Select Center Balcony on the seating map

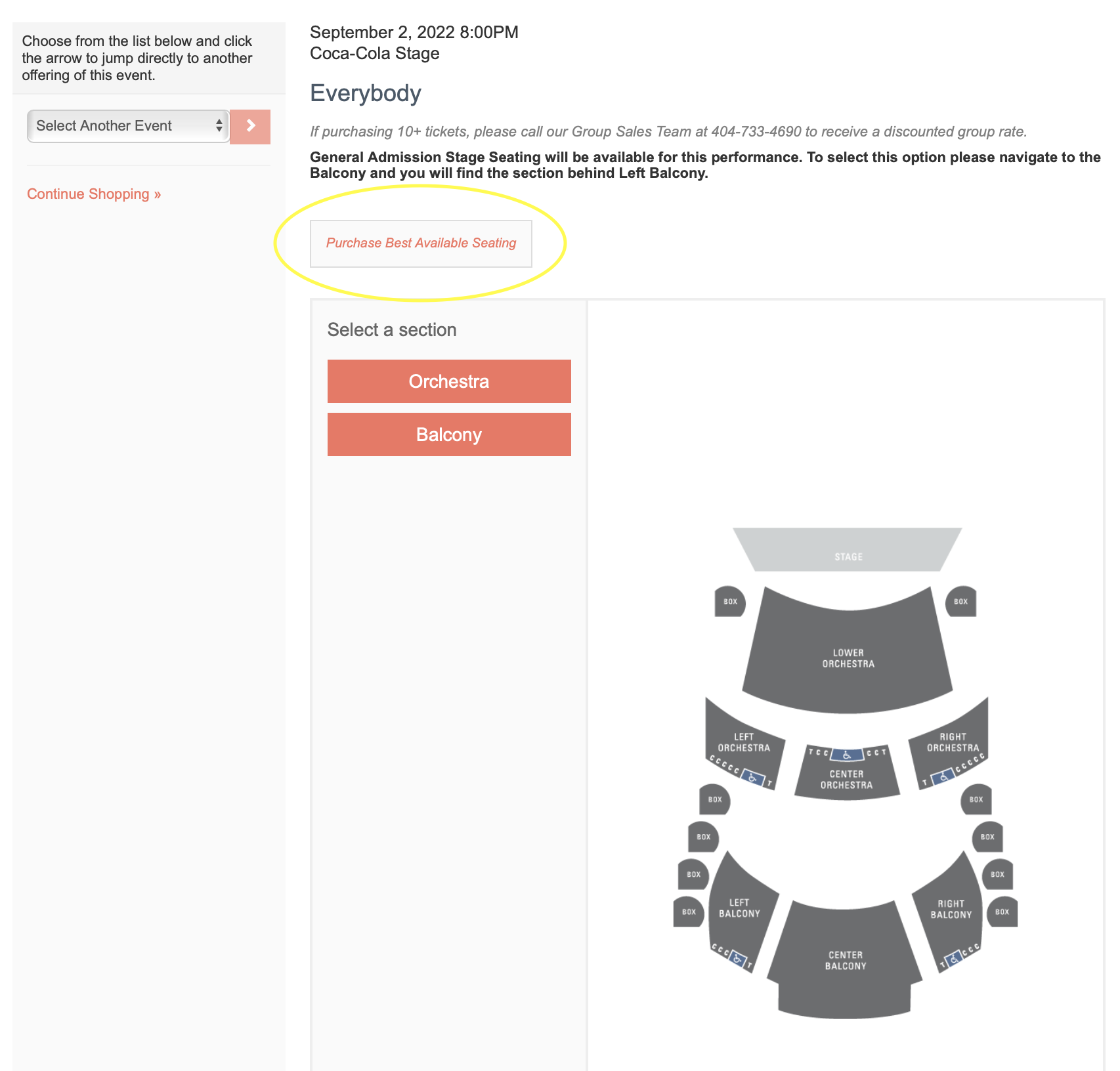pos(846,960)
